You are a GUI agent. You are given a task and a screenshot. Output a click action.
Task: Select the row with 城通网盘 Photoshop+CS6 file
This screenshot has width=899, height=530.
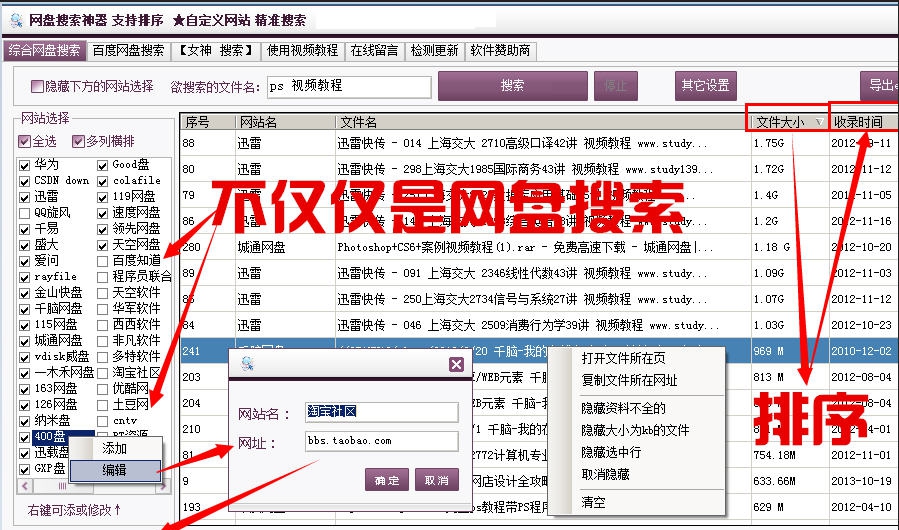(x=539, y=247)
